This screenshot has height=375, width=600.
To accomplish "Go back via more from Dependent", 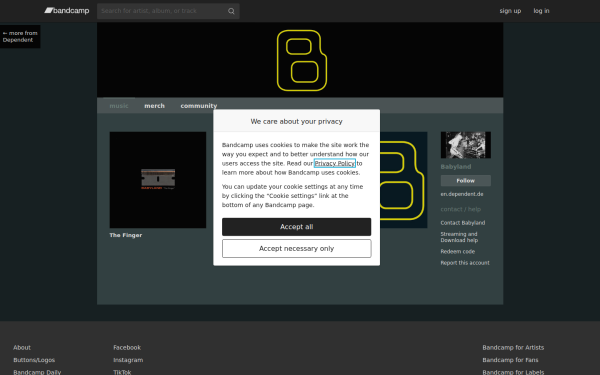I will point(20,36).
